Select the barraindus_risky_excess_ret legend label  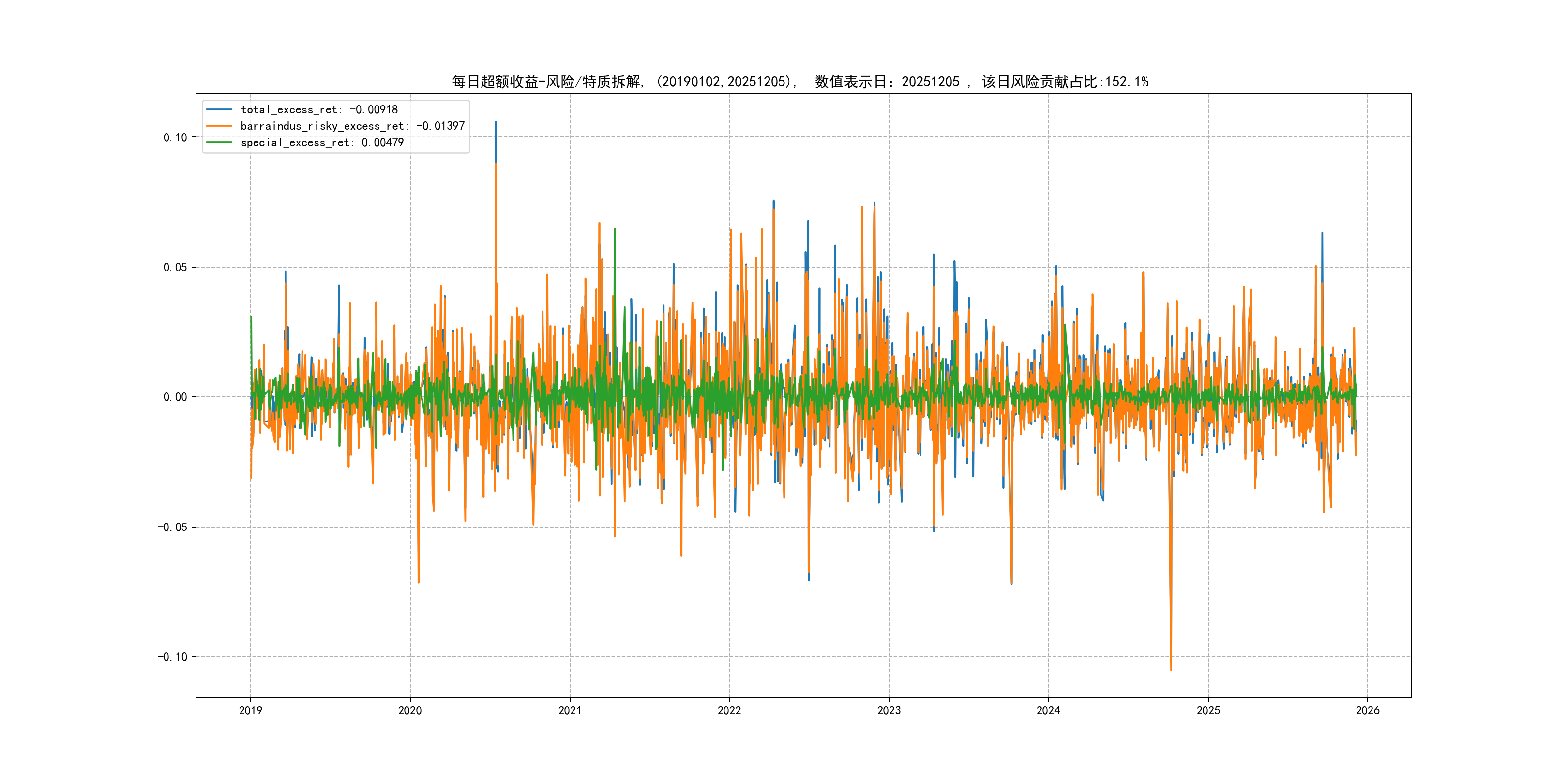(352, 126)
